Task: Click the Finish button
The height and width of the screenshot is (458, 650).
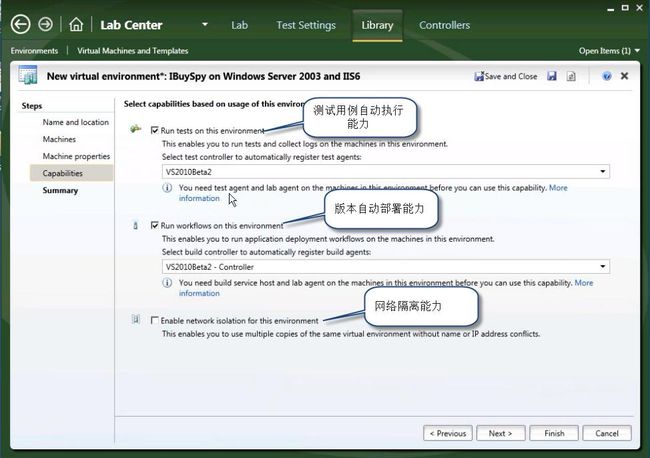Action: (554, 433)
